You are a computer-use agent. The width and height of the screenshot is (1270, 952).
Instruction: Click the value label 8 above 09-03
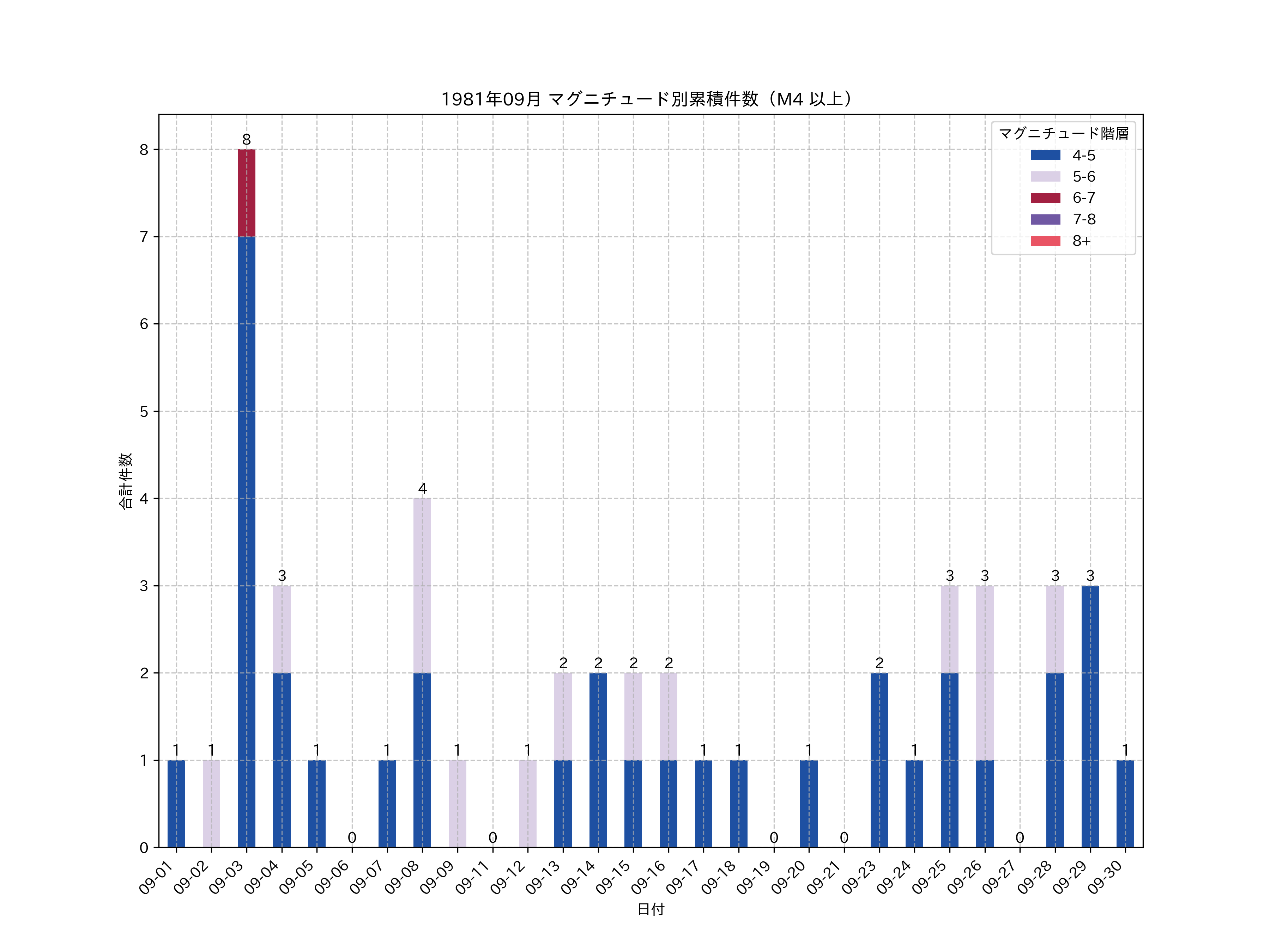click(246, 139)
